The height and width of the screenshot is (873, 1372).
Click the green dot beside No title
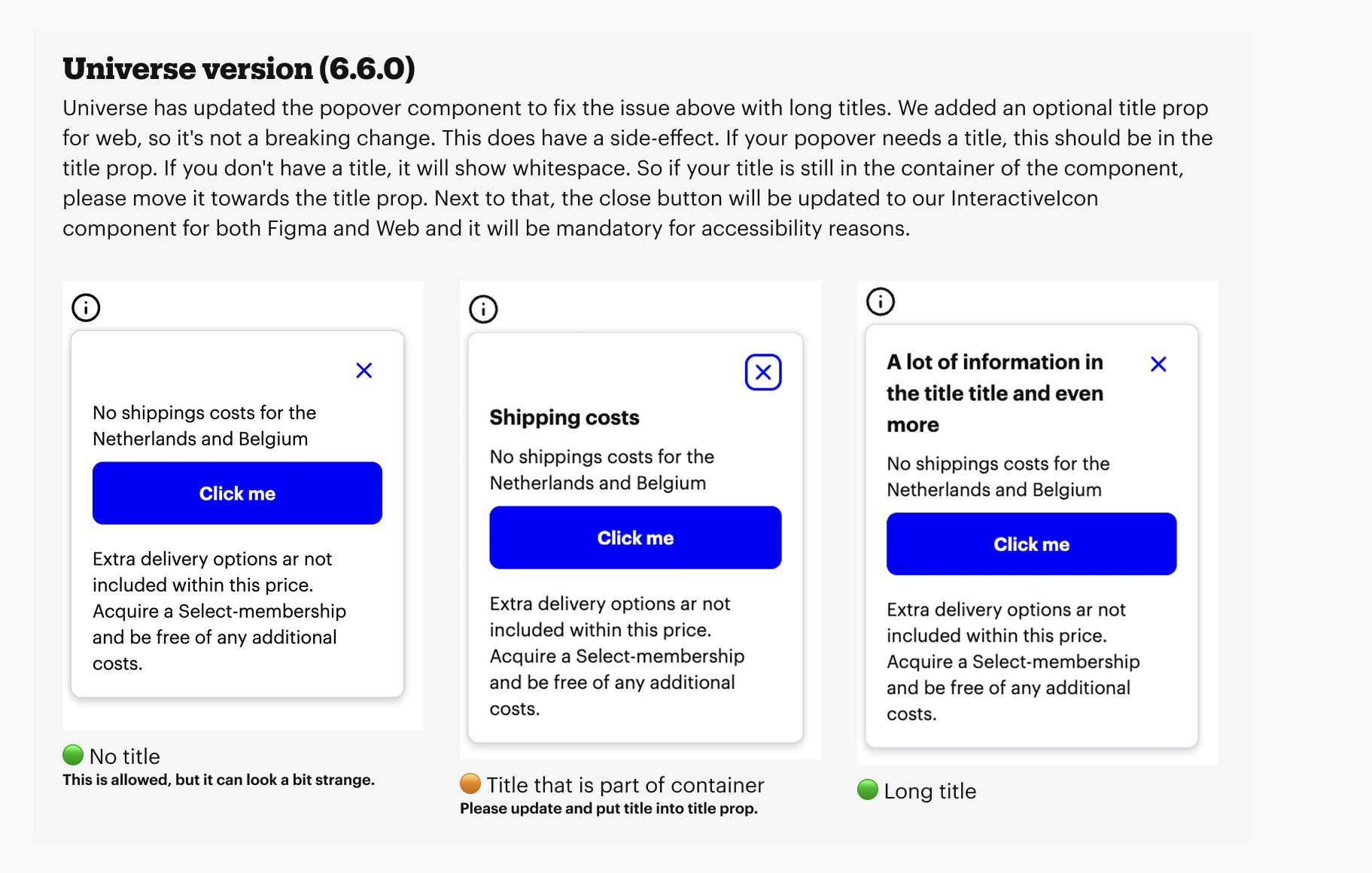[x=73, y=755]
